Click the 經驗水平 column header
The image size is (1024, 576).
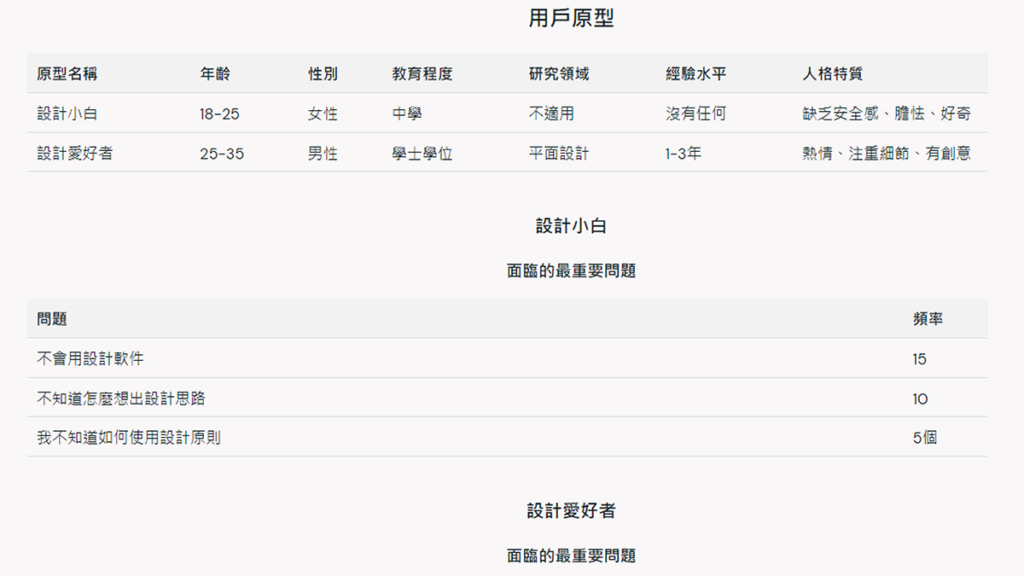click(x=696, y=74)
